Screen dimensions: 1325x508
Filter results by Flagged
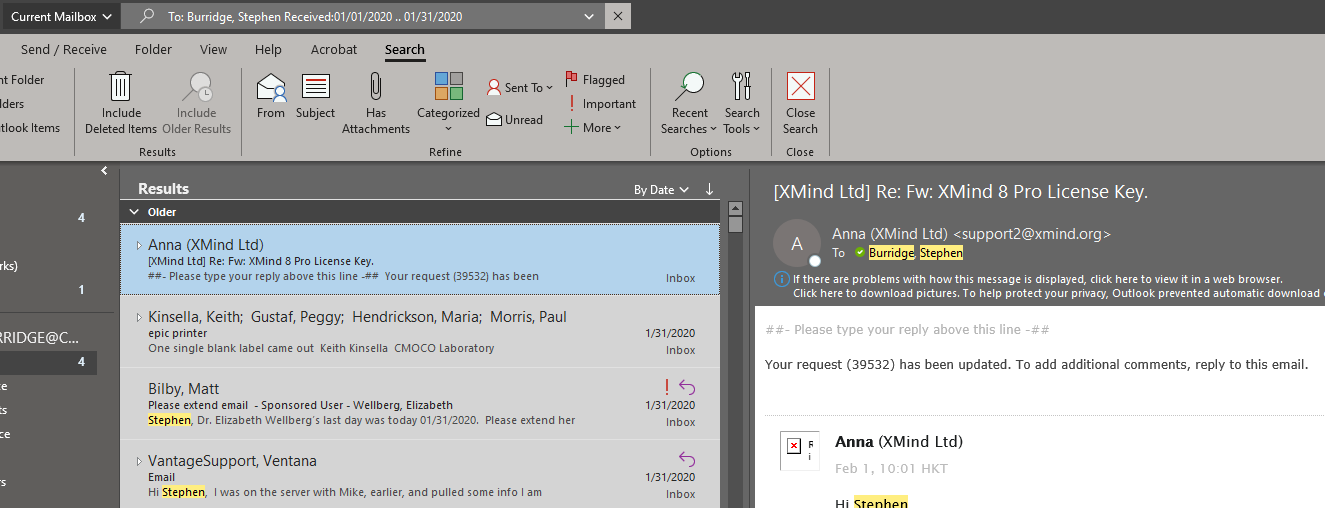(x=594, y=80)
